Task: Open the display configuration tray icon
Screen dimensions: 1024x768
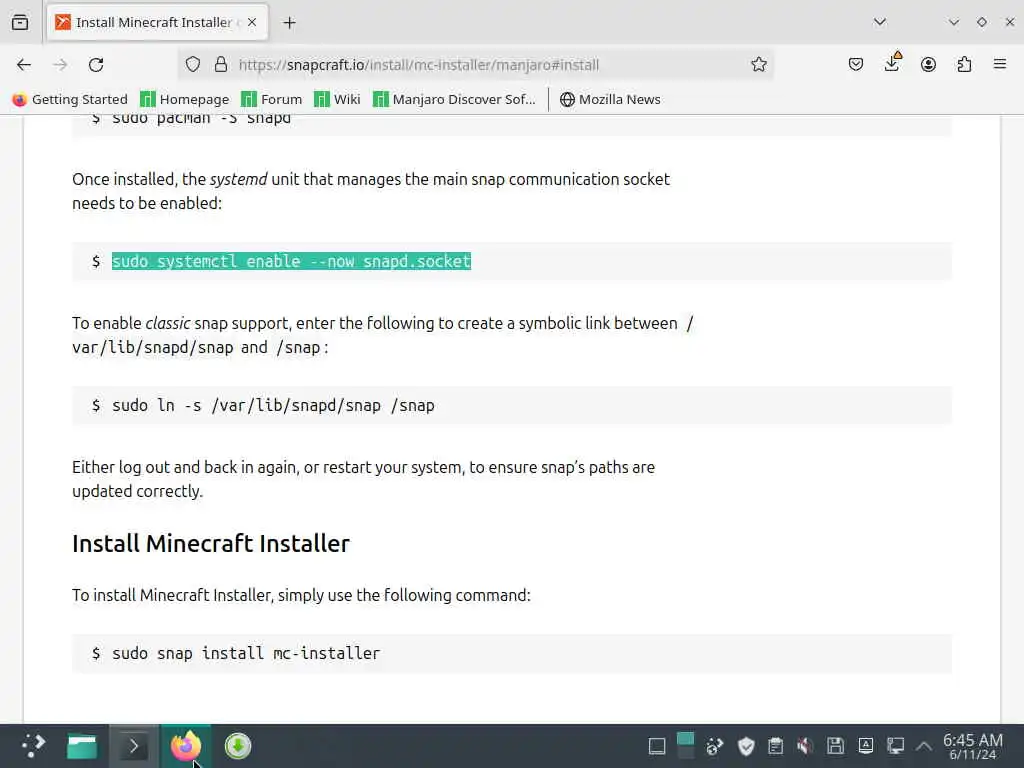Action: [895, 746]
